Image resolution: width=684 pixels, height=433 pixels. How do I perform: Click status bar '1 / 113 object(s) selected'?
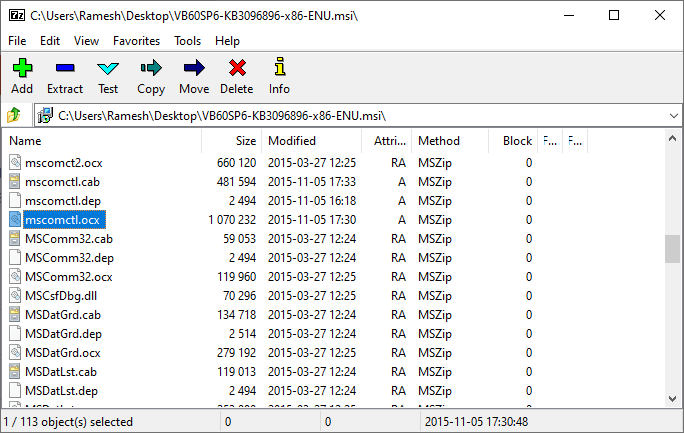coord(68,422)
